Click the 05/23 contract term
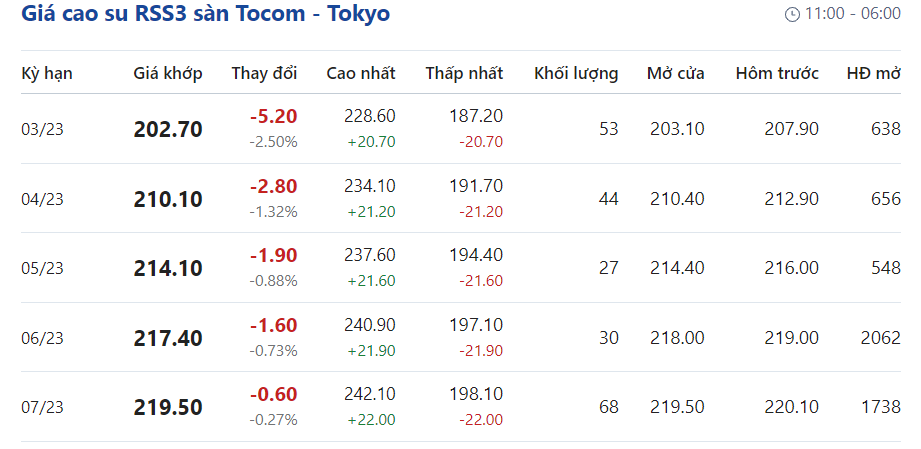This screenshot has width=921, height=449. (x=42, y=268)
